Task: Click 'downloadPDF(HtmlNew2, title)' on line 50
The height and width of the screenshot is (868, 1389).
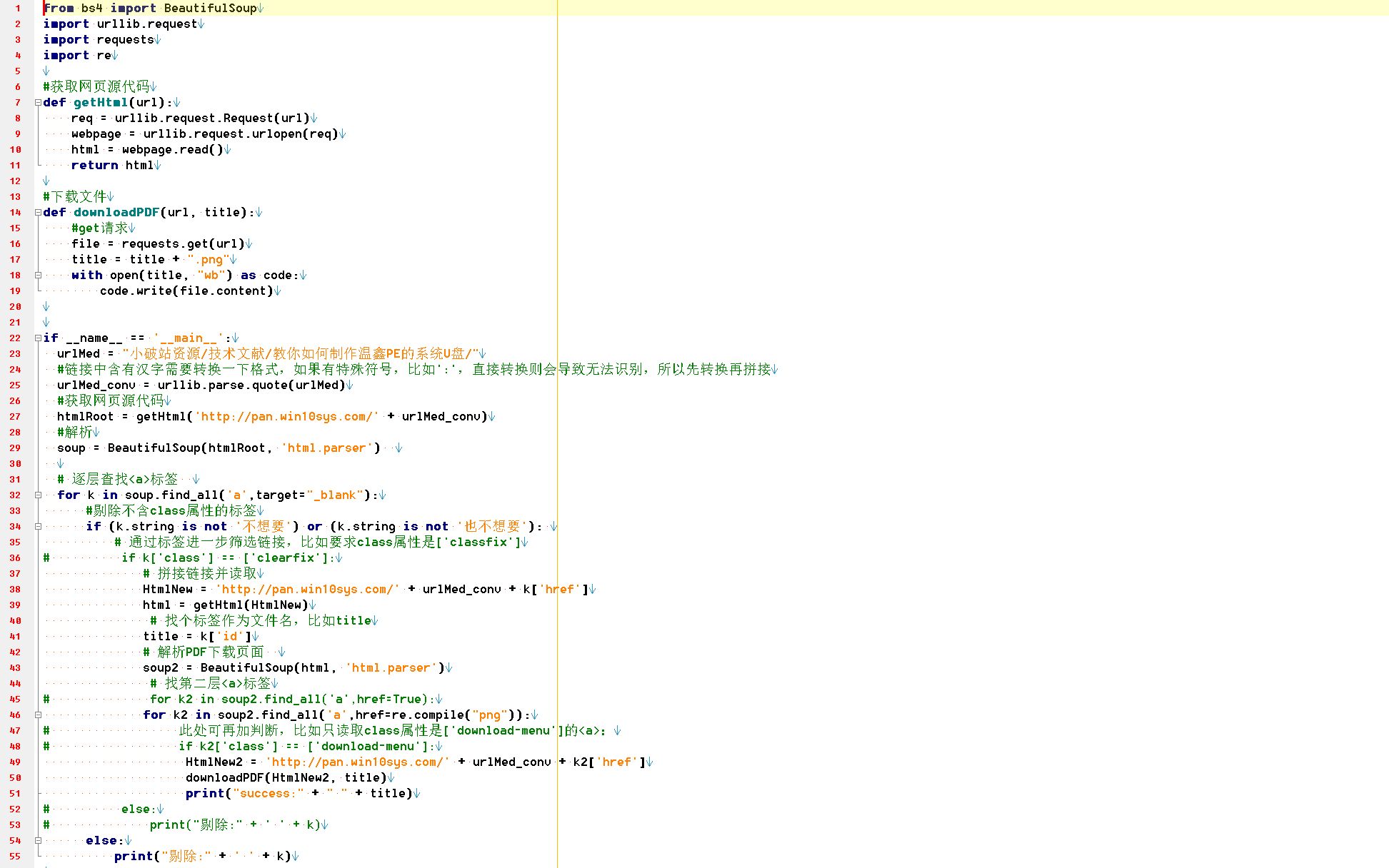Action: (x=286, y=777)
